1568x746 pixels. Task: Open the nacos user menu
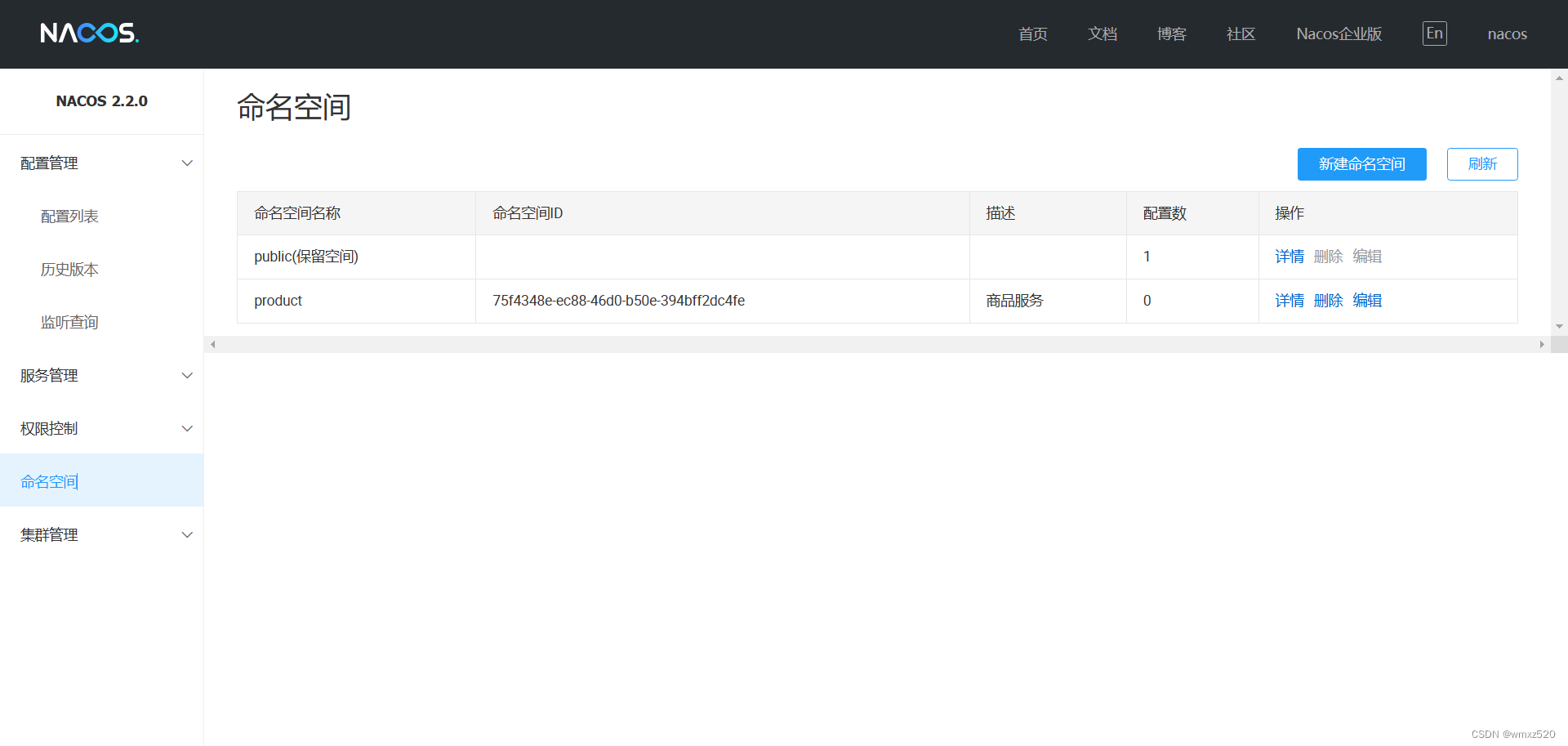[1508, 34]
